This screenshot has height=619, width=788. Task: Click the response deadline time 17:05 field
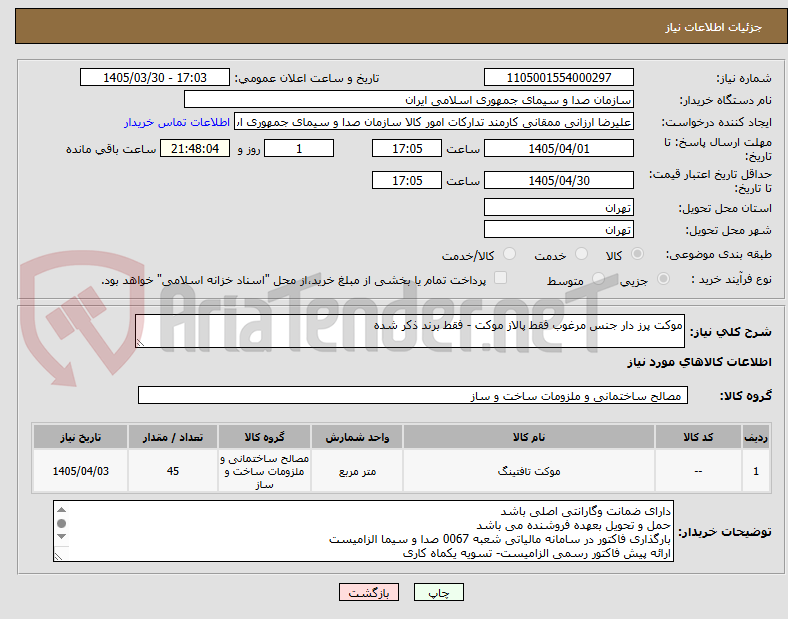(407, 149)
